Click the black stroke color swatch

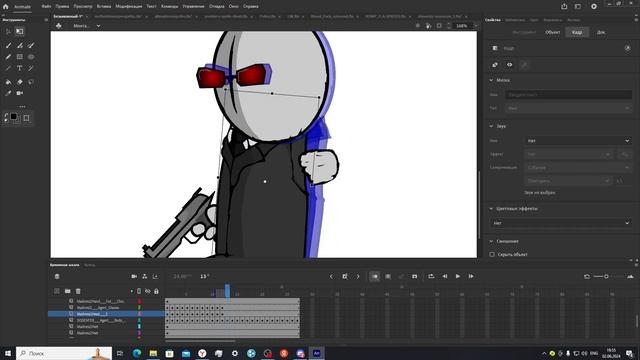[14, 117]
